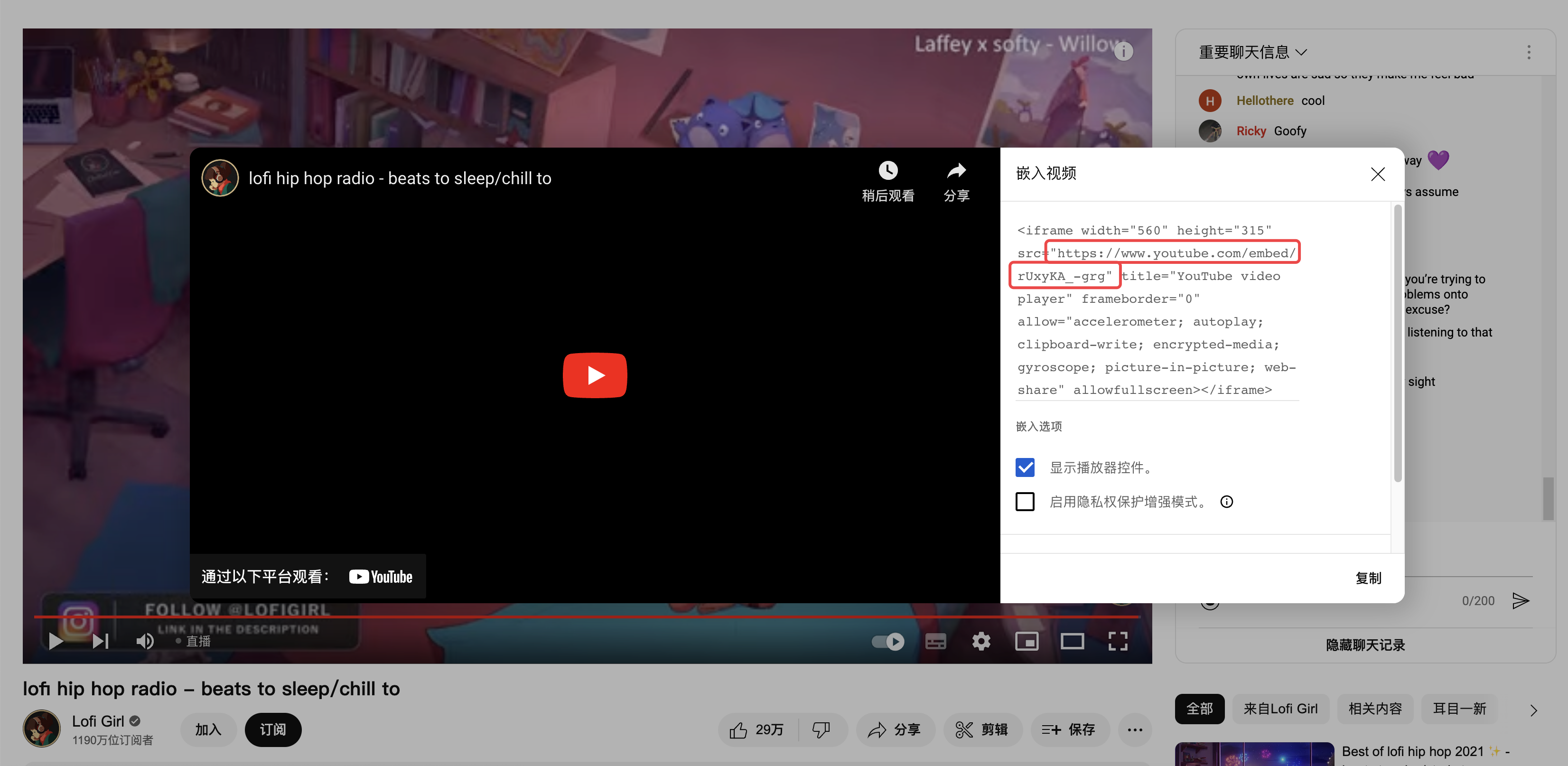Enable privacy-enhanced mode checkbox

point(1025,502)
